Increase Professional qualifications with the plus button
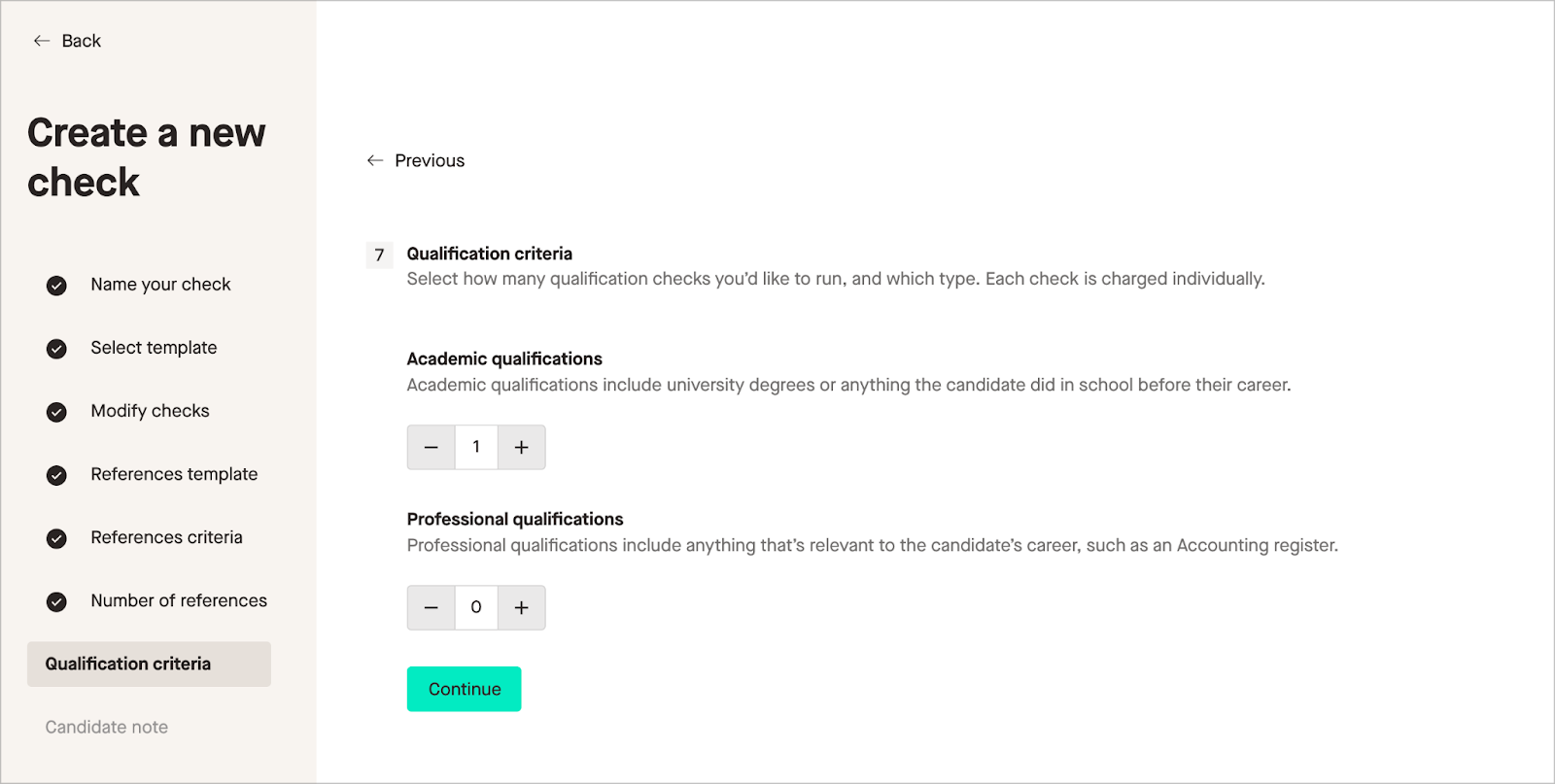 [521, 607]
